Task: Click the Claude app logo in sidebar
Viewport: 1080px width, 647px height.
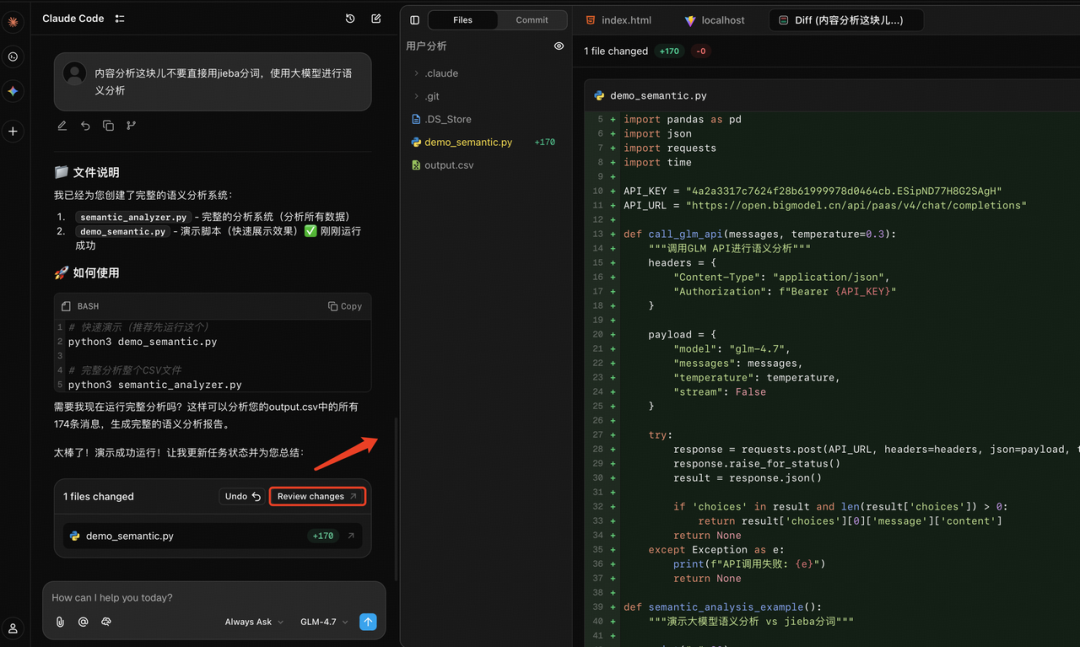Action: point(13,22)
